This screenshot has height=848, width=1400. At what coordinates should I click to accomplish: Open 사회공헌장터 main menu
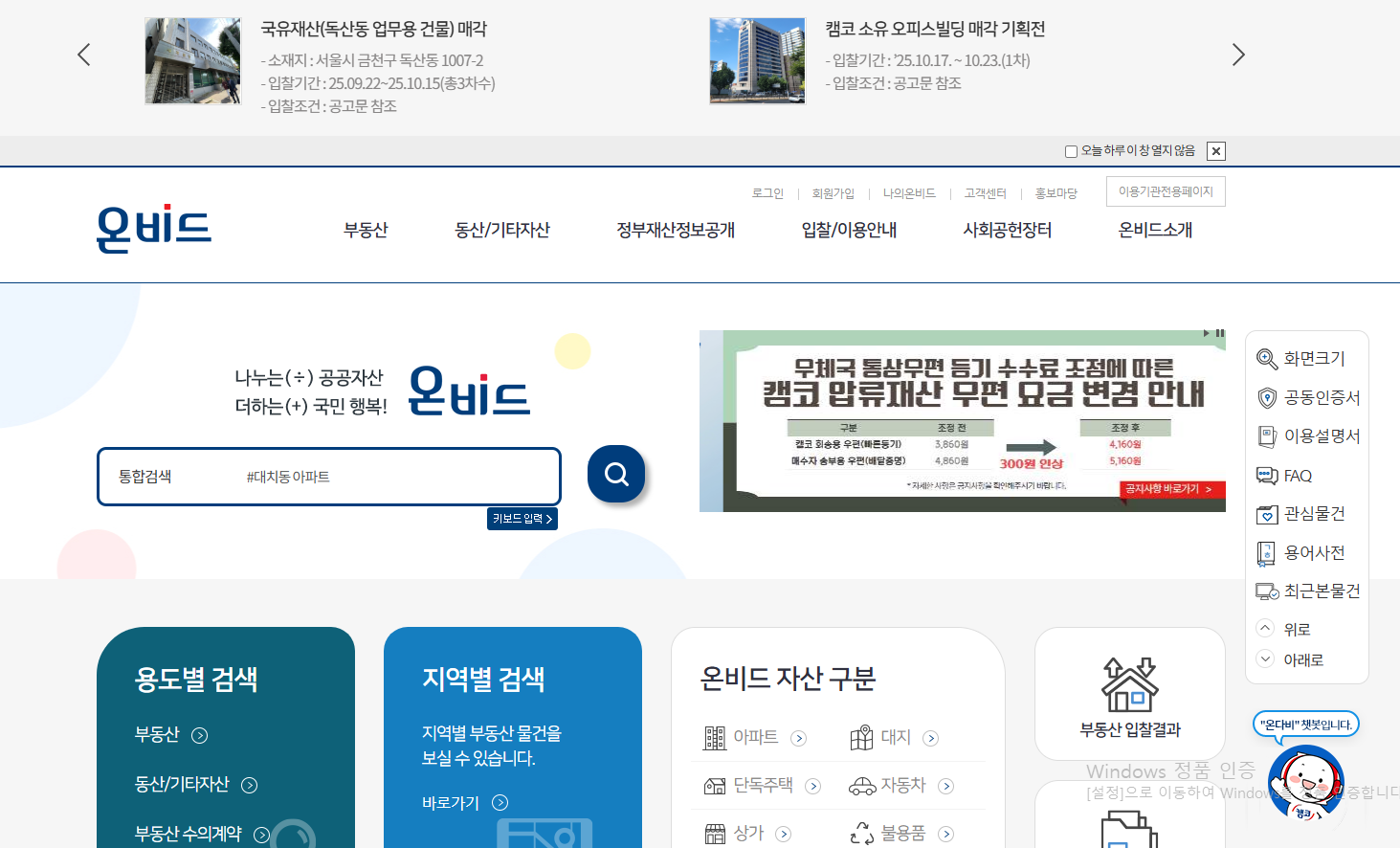point(1008,230)
